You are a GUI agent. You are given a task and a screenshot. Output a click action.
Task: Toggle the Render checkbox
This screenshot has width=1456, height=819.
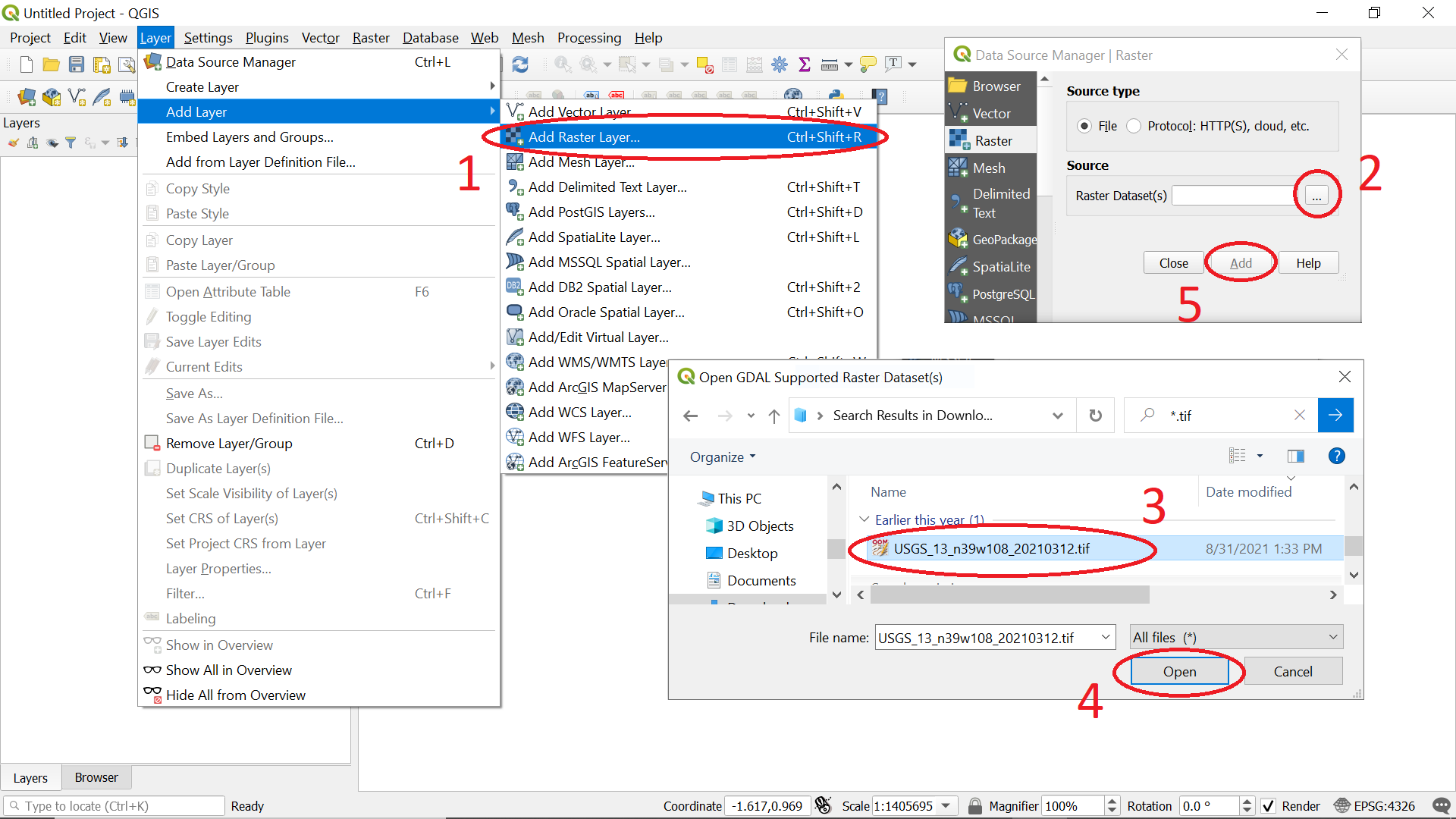click(1268, 806)
